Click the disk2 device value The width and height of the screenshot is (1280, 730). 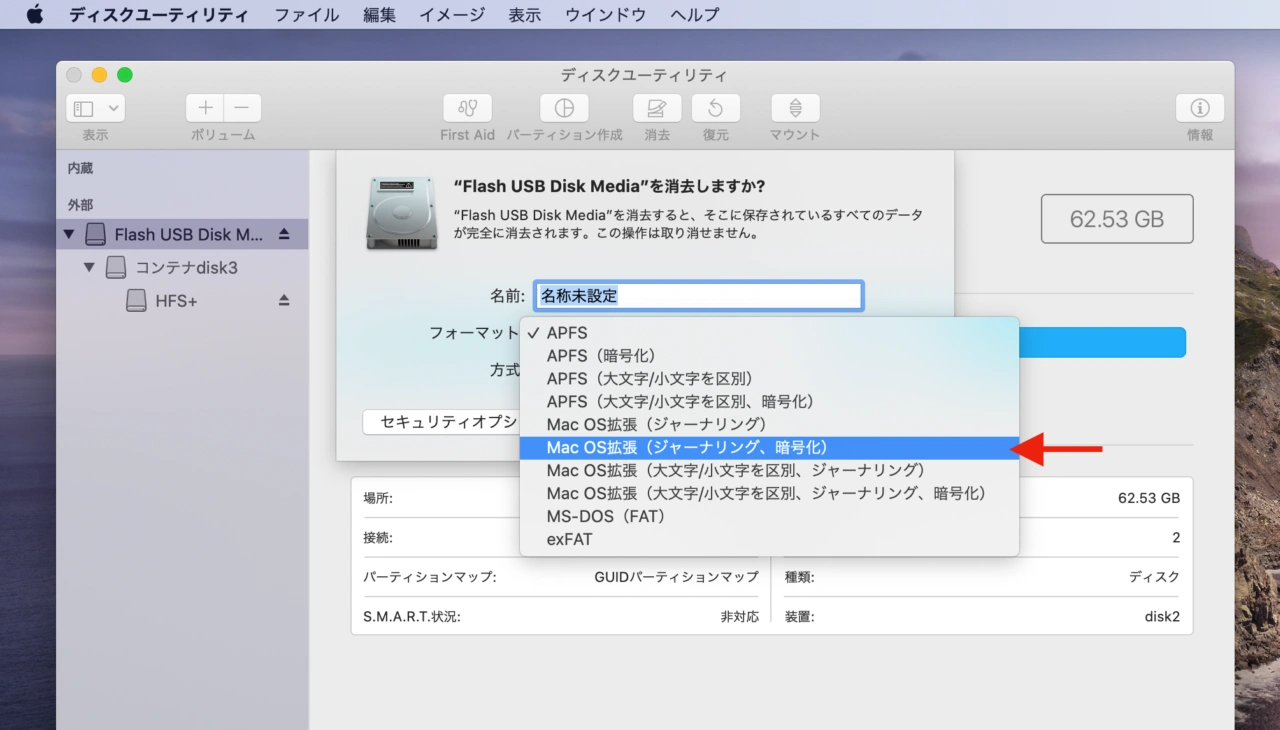1162,617
